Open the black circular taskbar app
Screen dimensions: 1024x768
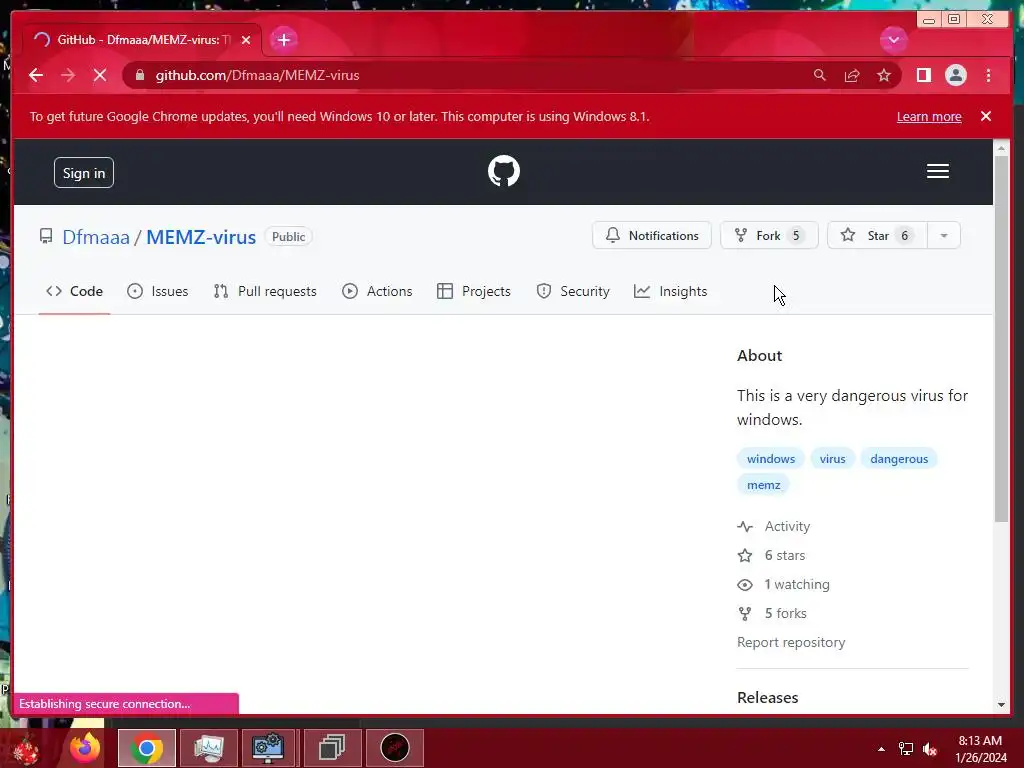pos(394,748)
